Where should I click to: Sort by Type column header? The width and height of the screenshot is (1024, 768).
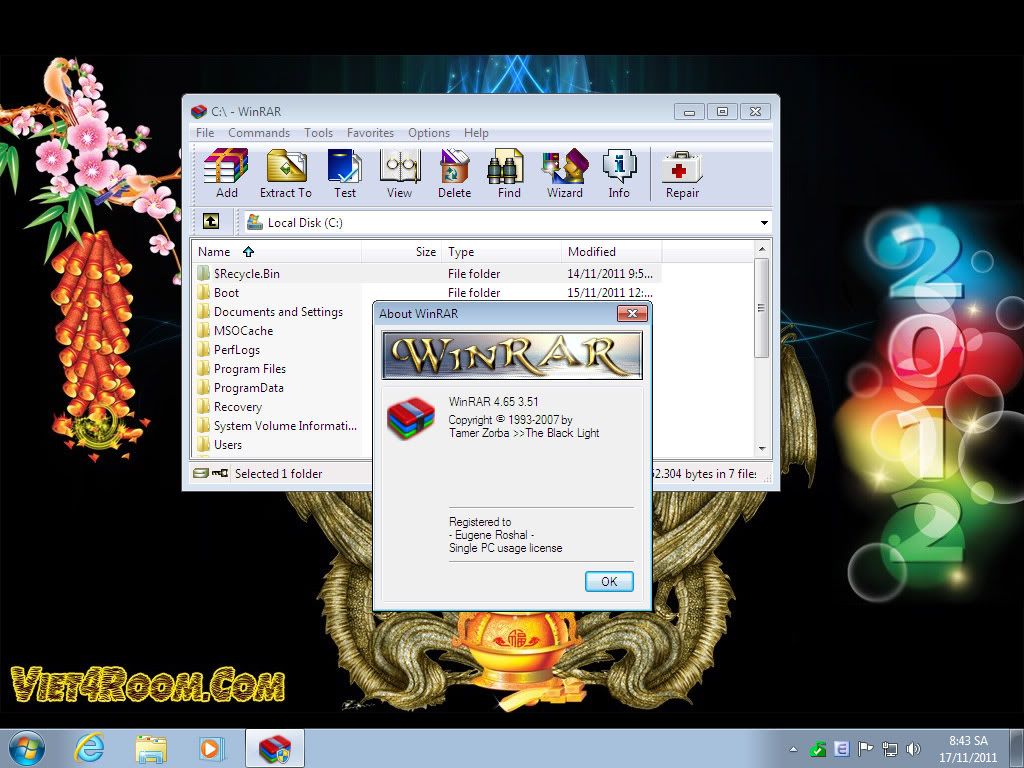pyautogui.click(x=502, y=251)
